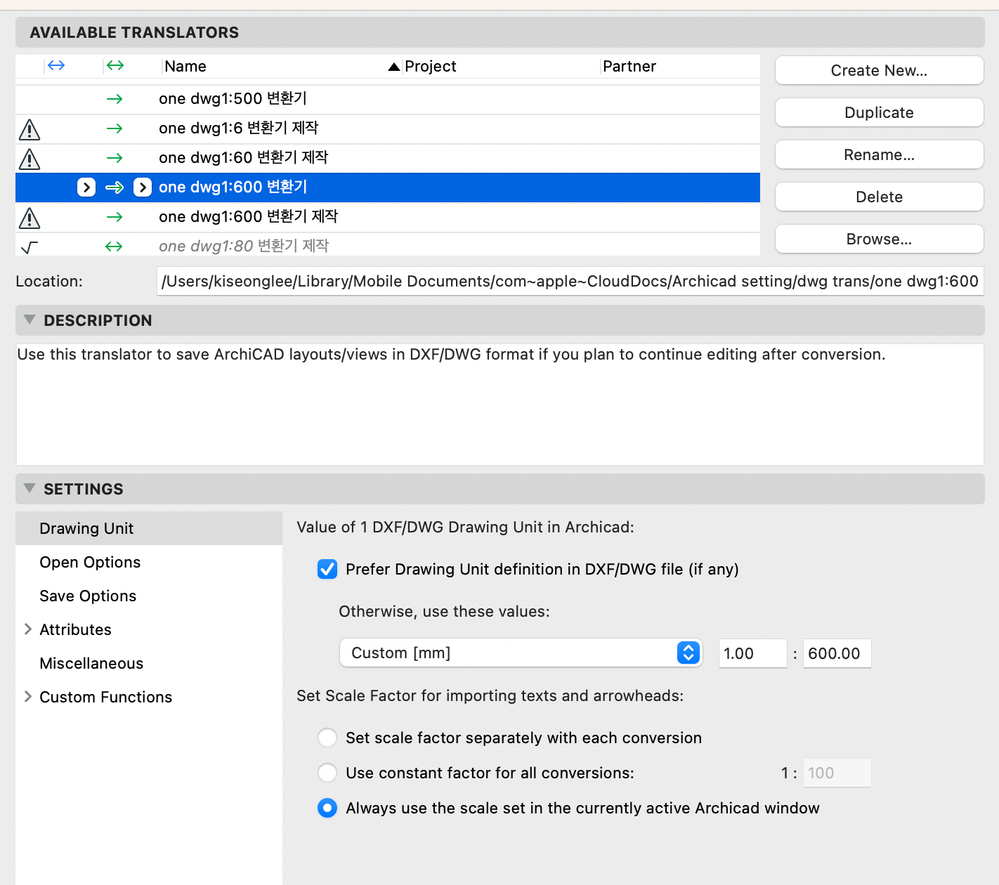The width and height of the screenshot is (999, 885).
Task: Switch to the Open Options settings page
Action: (x=90, y=562)
